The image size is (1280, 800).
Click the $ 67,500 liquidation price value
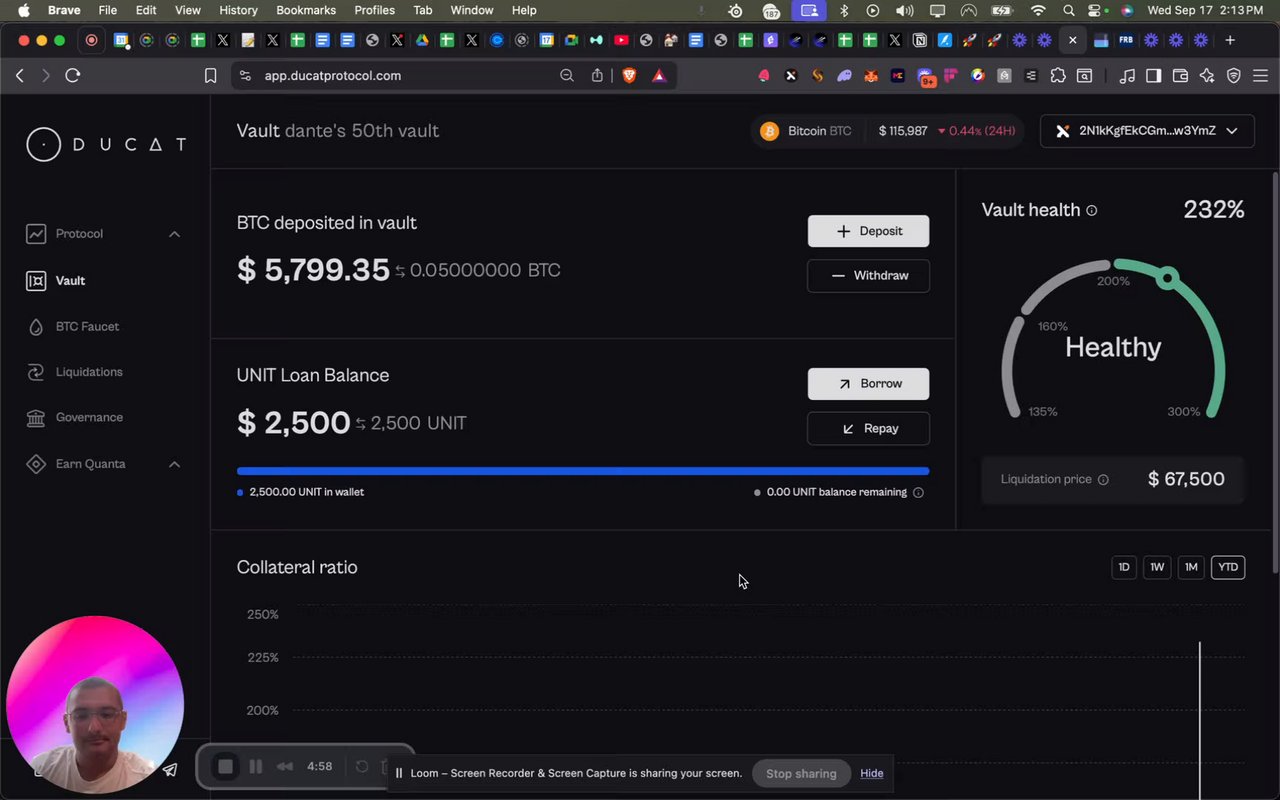click(1186, 479)
